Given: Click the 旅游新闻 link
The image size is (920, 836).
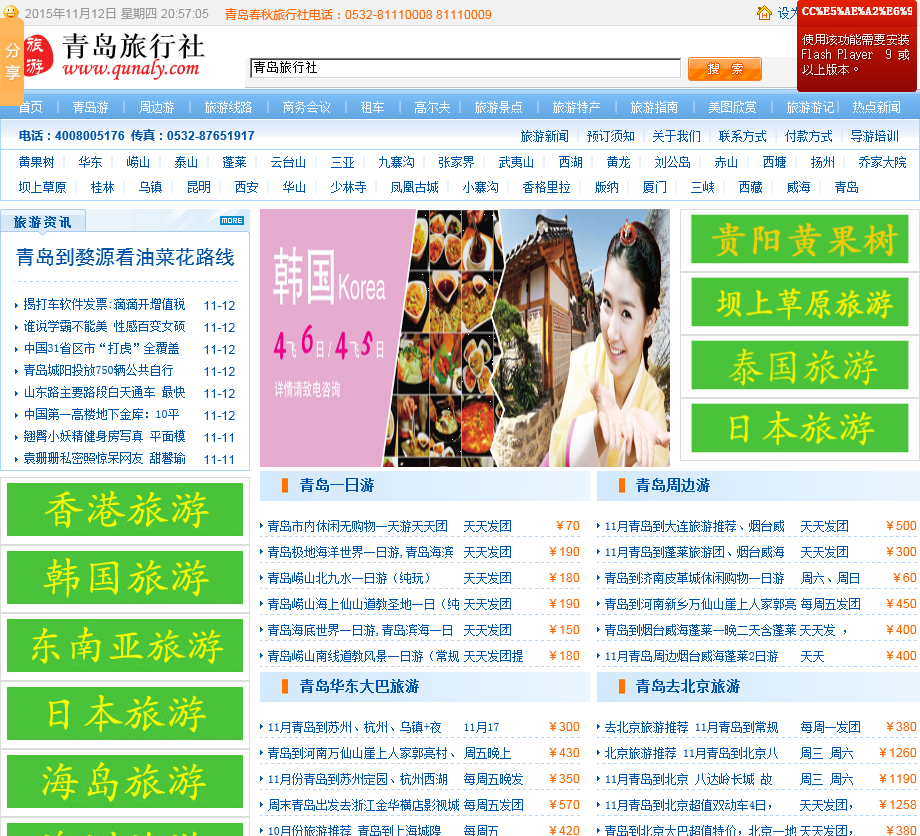Looking at the screenshot, I should [544, 136].
